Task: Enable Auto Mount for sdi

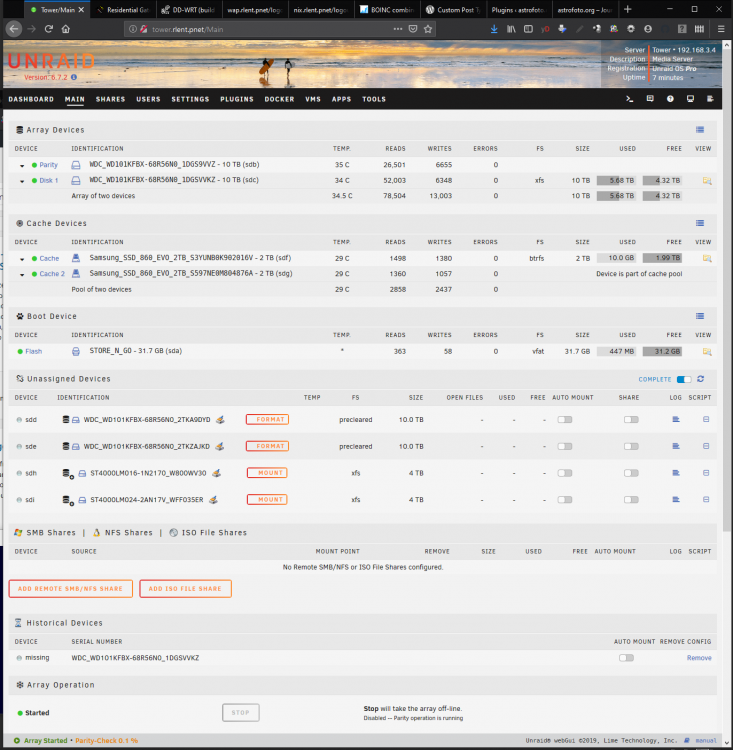Action: click(565, 500)
